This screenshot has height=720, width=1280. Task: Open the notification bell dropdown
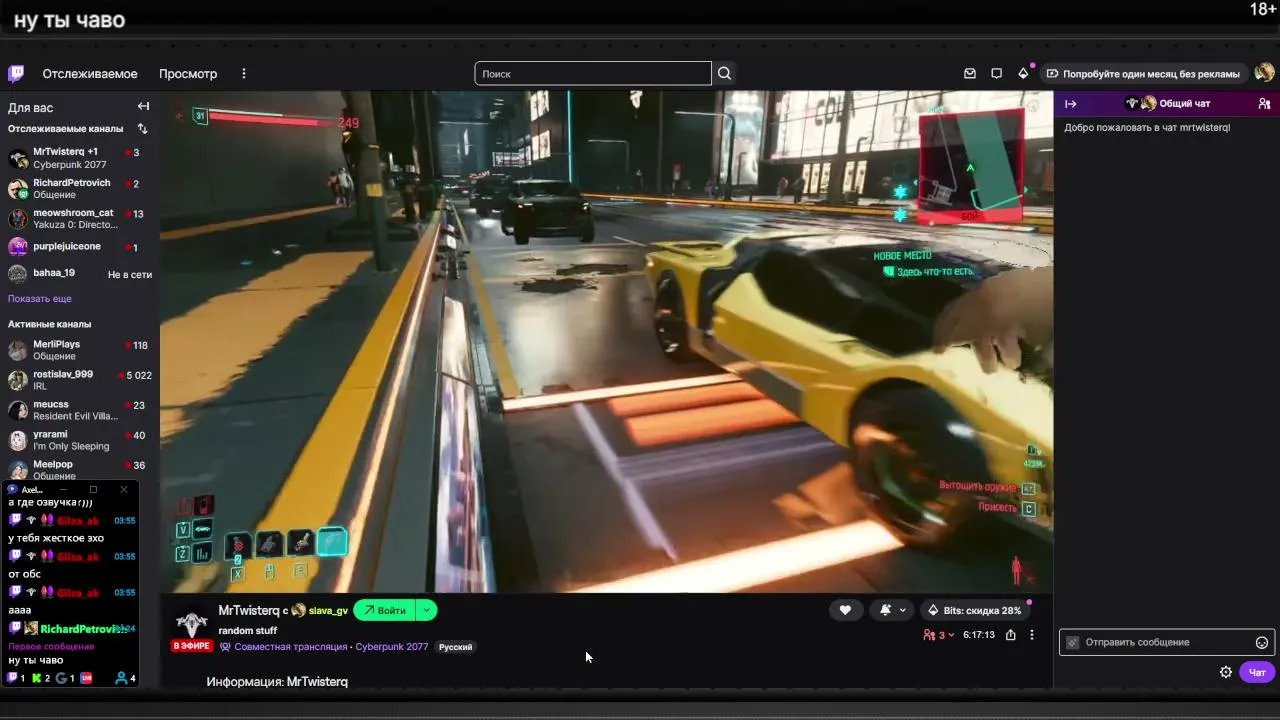click(893, 610)
